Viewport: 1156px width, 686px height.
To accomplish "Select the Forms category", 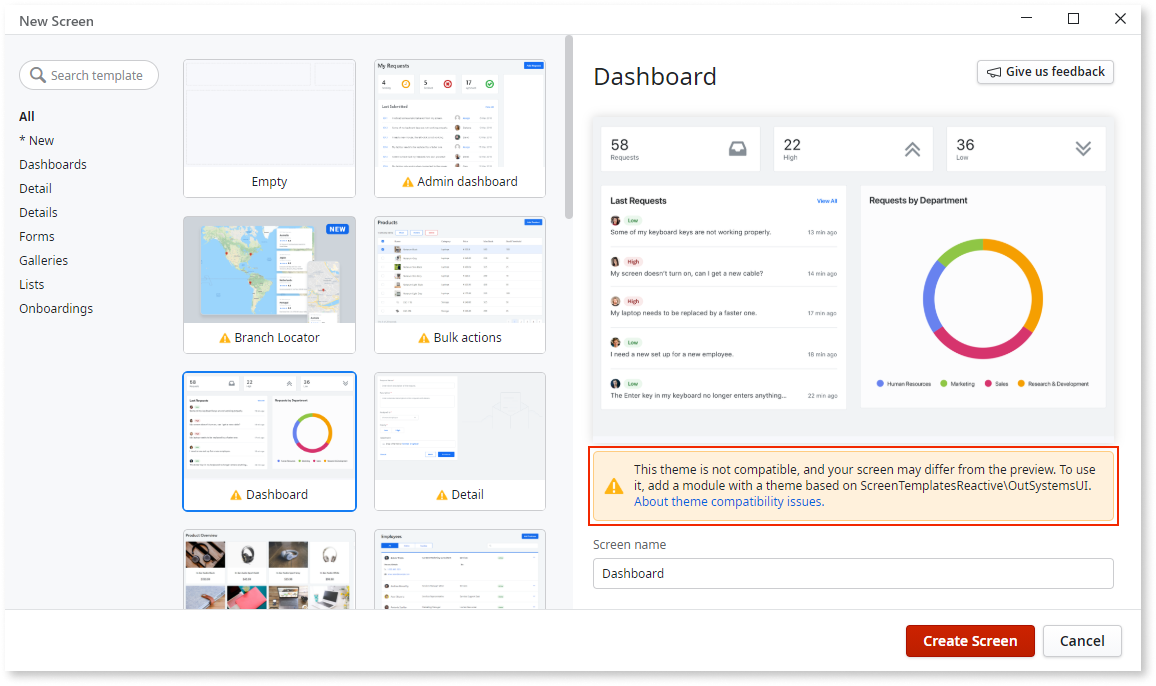I will pyautogui.click(x=36, y=236).
